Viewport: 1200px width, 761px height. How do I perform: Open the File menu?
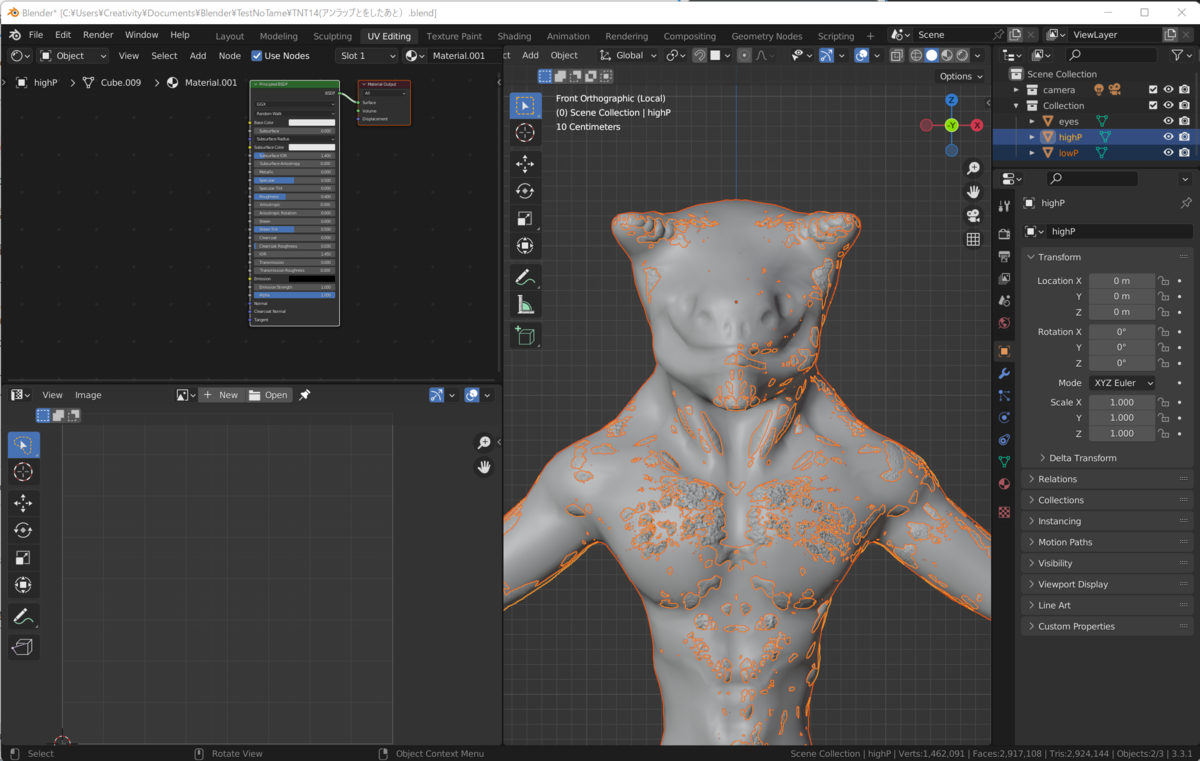36,34
